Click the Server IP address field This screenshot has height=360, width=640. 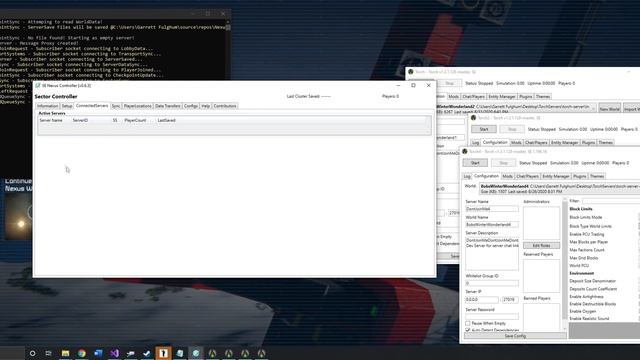(x=482, y=299)
